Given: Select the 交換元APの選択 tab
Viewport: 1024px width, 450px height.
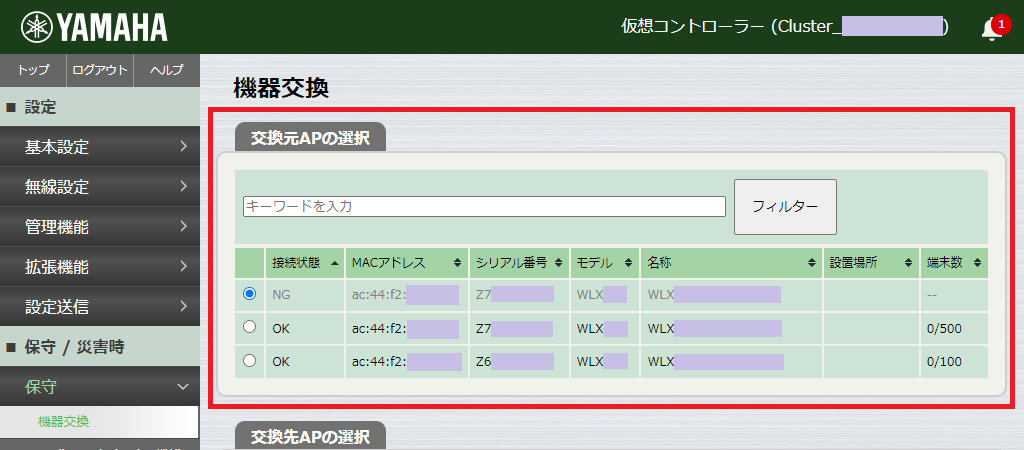Looking at the screenshot, I should [x=310, y=138].
